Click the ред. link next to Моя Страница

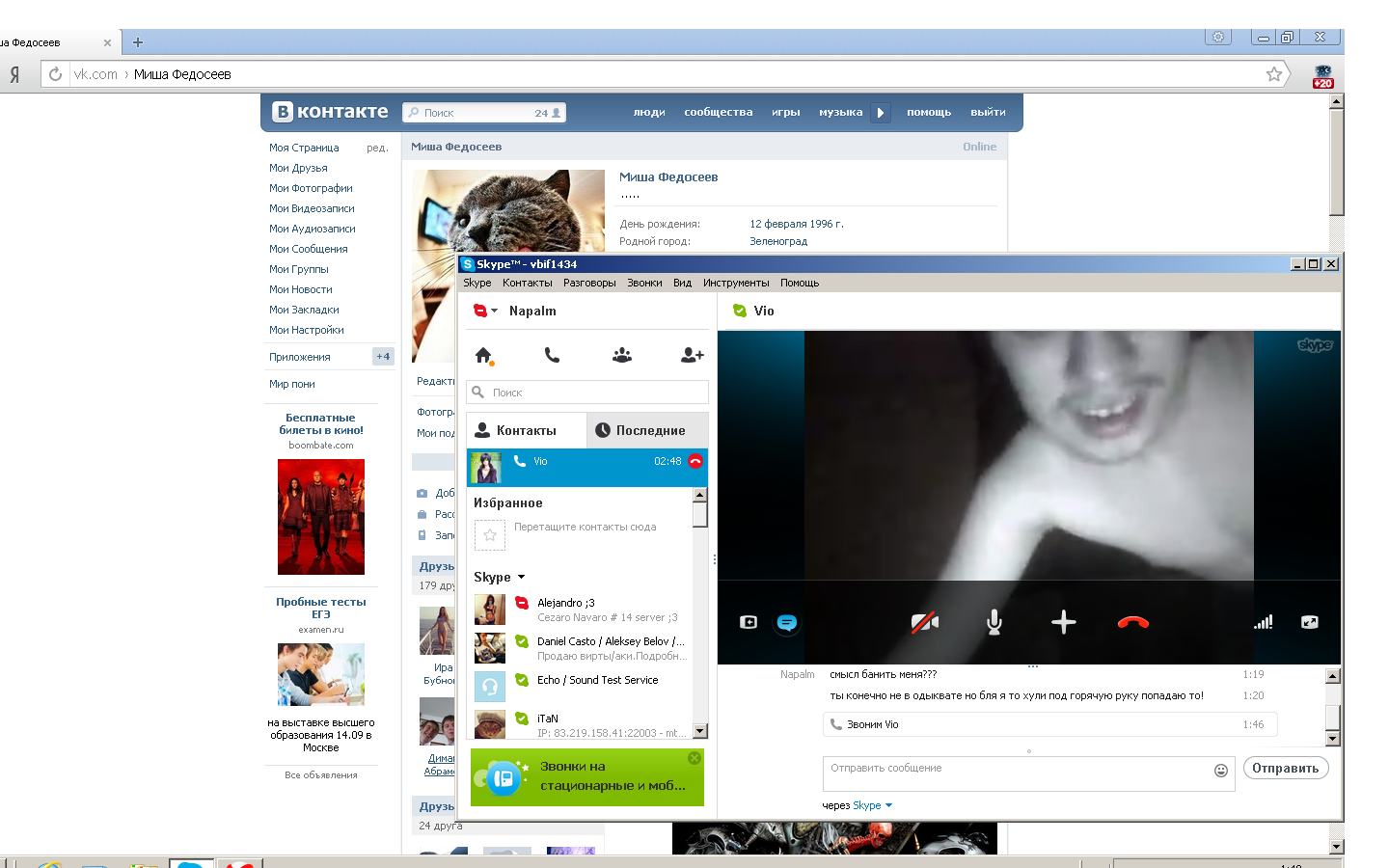[x=377, y=148]
